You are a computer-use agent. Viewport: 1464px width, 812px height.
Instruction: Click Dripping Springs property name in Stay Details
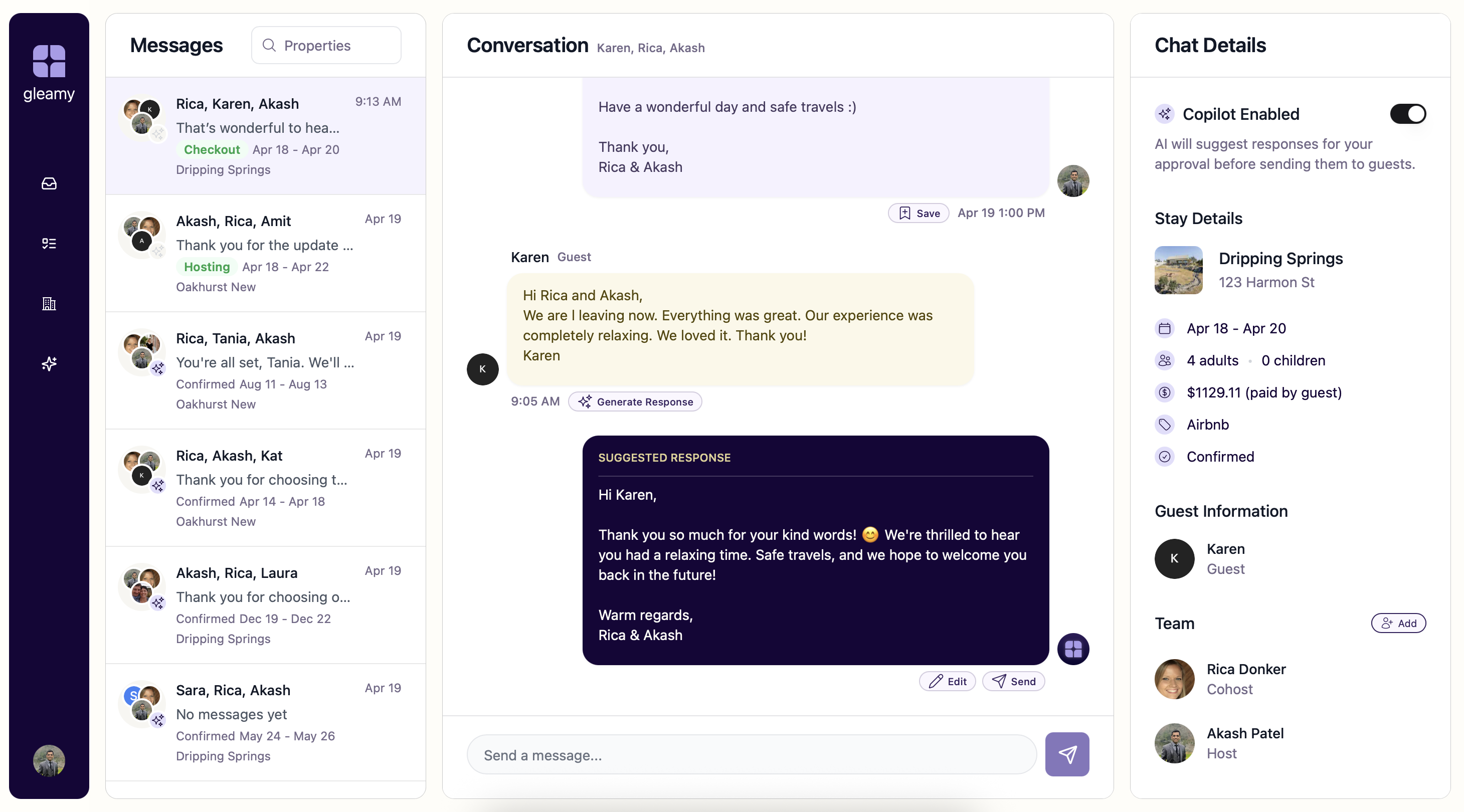tap(1280, 259)
